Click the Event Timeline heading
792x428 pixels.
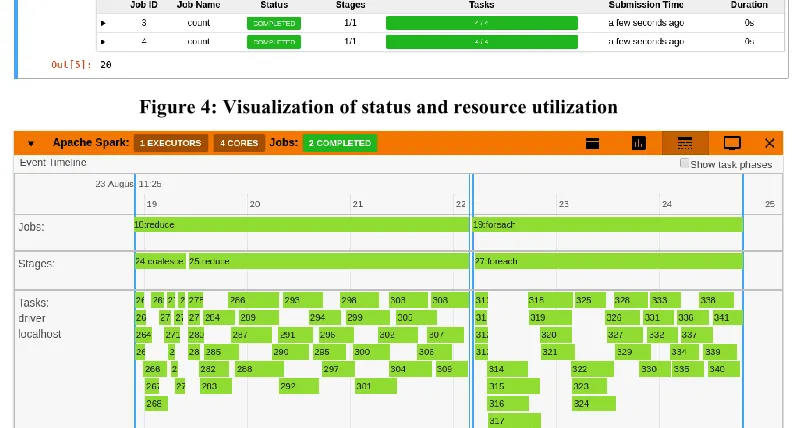(53, 163)
